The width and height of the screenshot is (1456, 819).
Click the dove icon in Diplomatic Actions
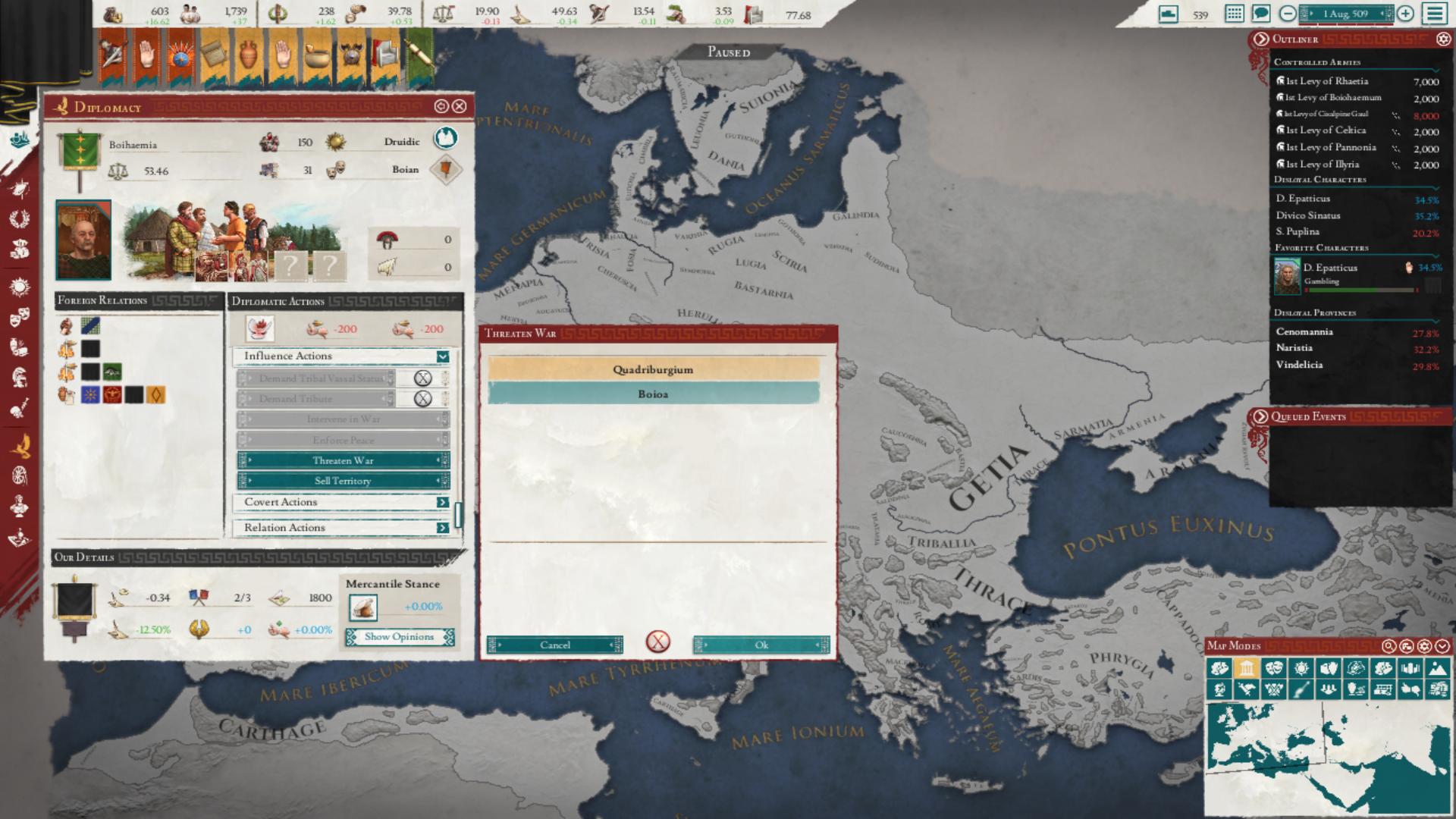coord(260,328)
